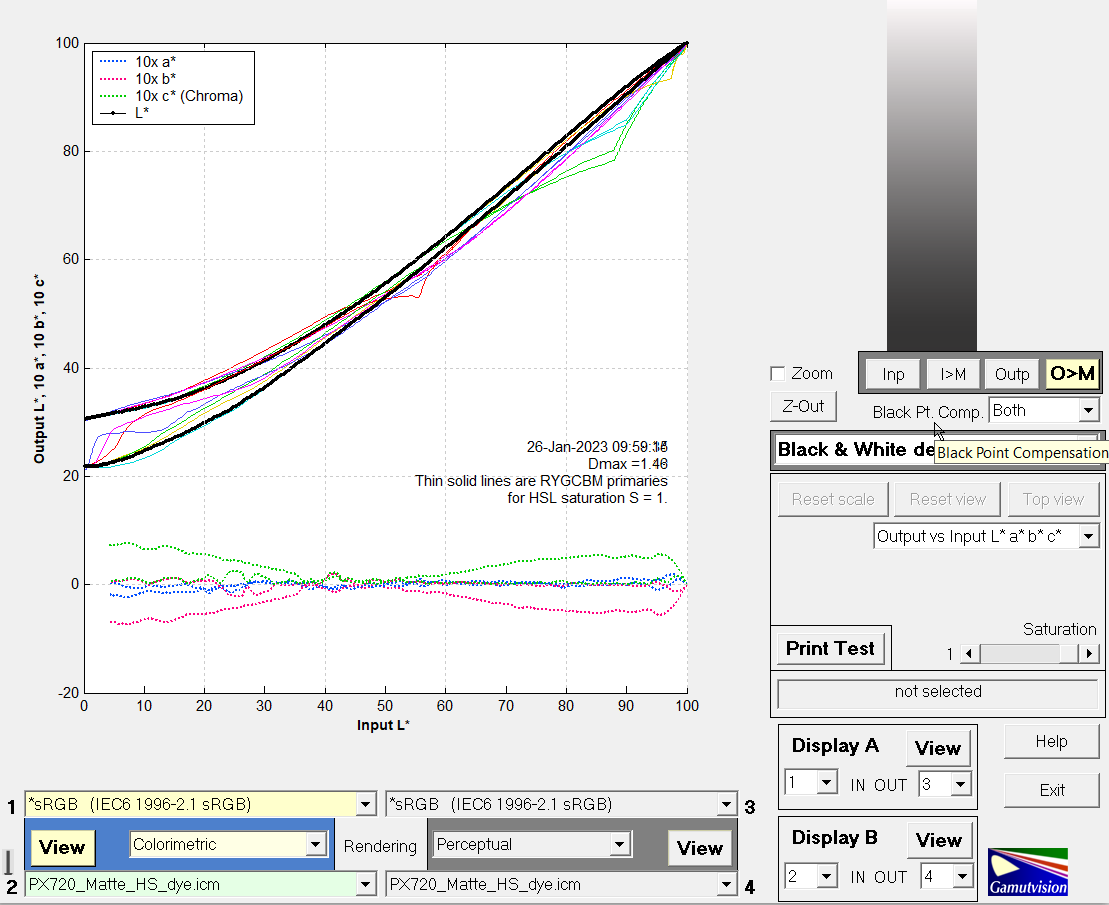Click the left arrow of Saturation slider

[967, 654]
